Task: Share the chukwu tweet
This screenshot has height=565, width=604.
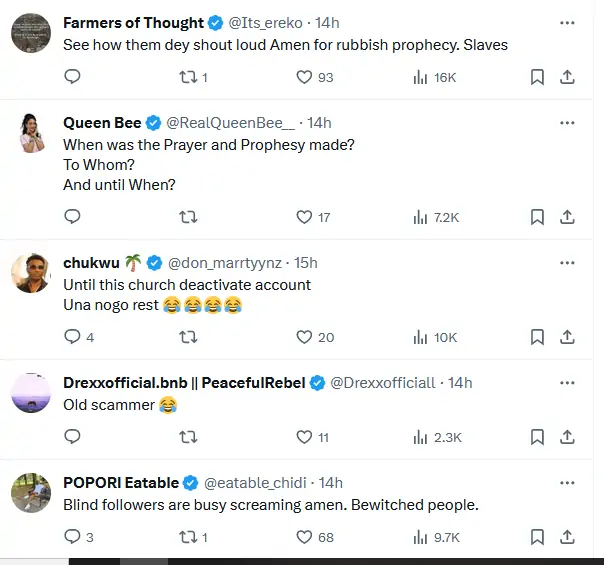Action: coord(567,337)
